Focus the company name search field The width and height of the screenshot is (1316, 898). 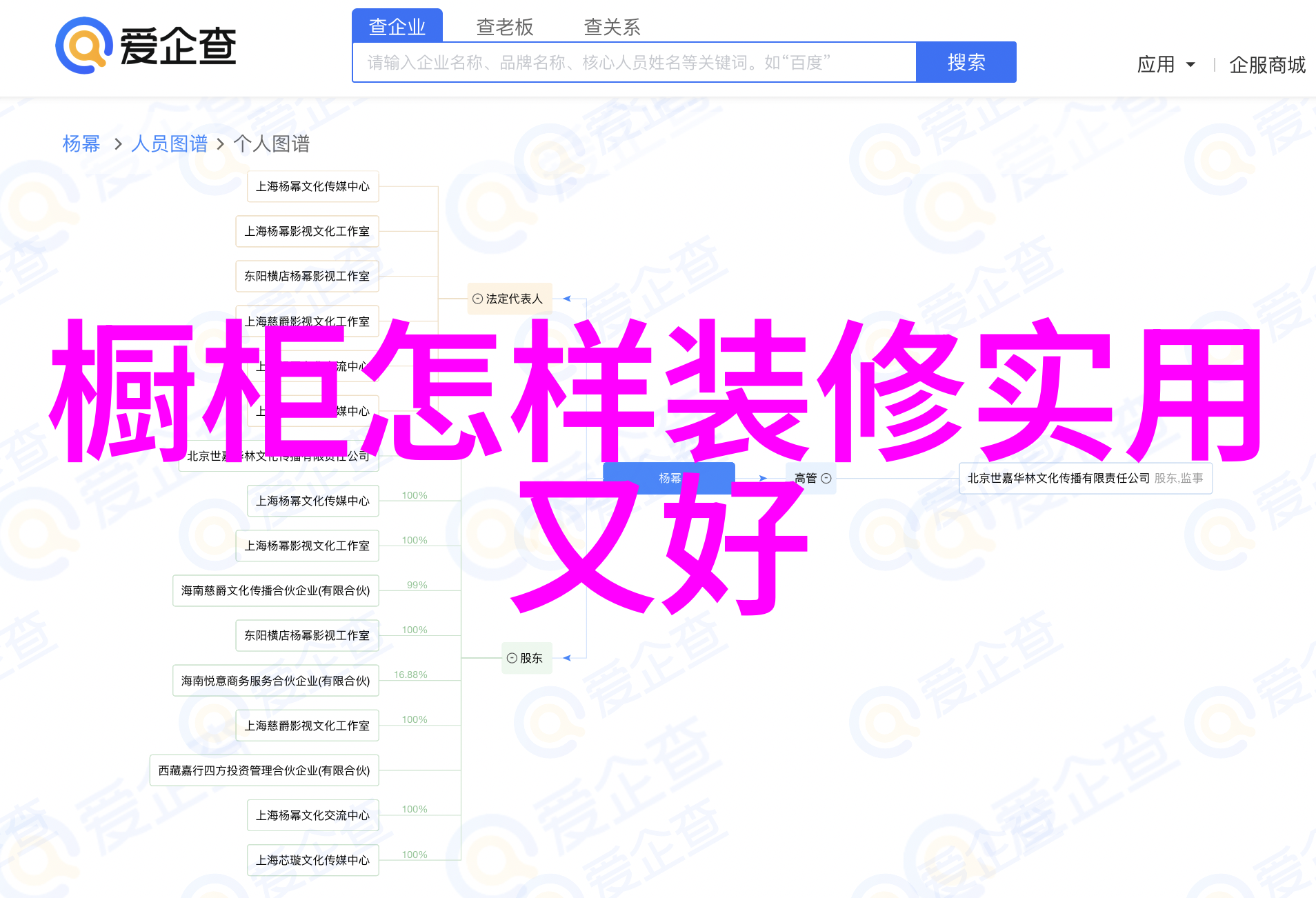tap(635, 62)
